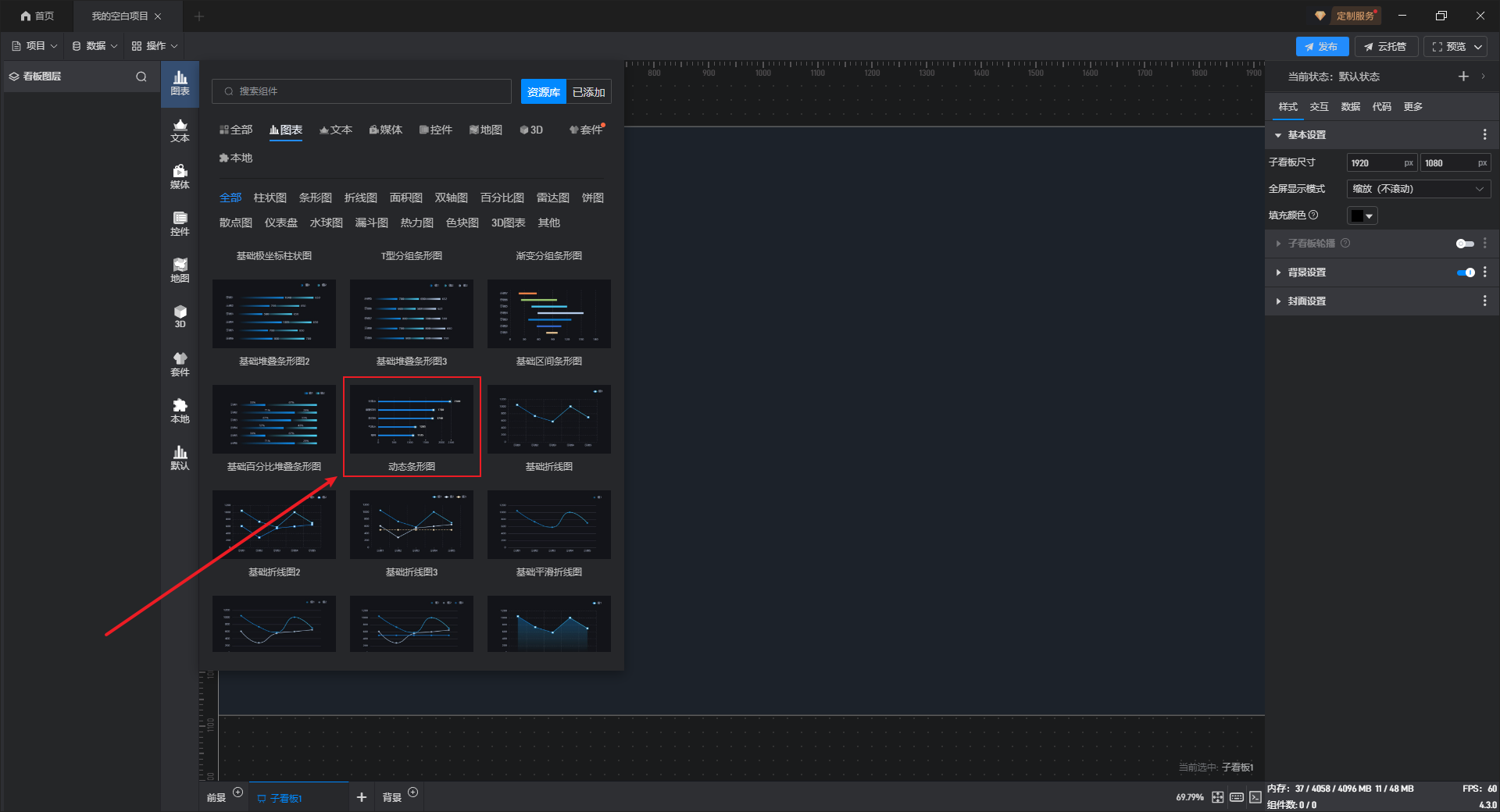Open the 地图 map sidebar icon
The image size is (1500, 812).
(x=180, y=270)
